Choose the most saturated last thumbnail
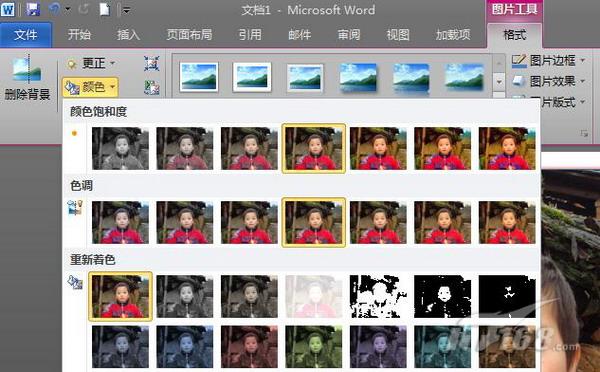Screen dimensions: 600x372 tap(507, 148)
